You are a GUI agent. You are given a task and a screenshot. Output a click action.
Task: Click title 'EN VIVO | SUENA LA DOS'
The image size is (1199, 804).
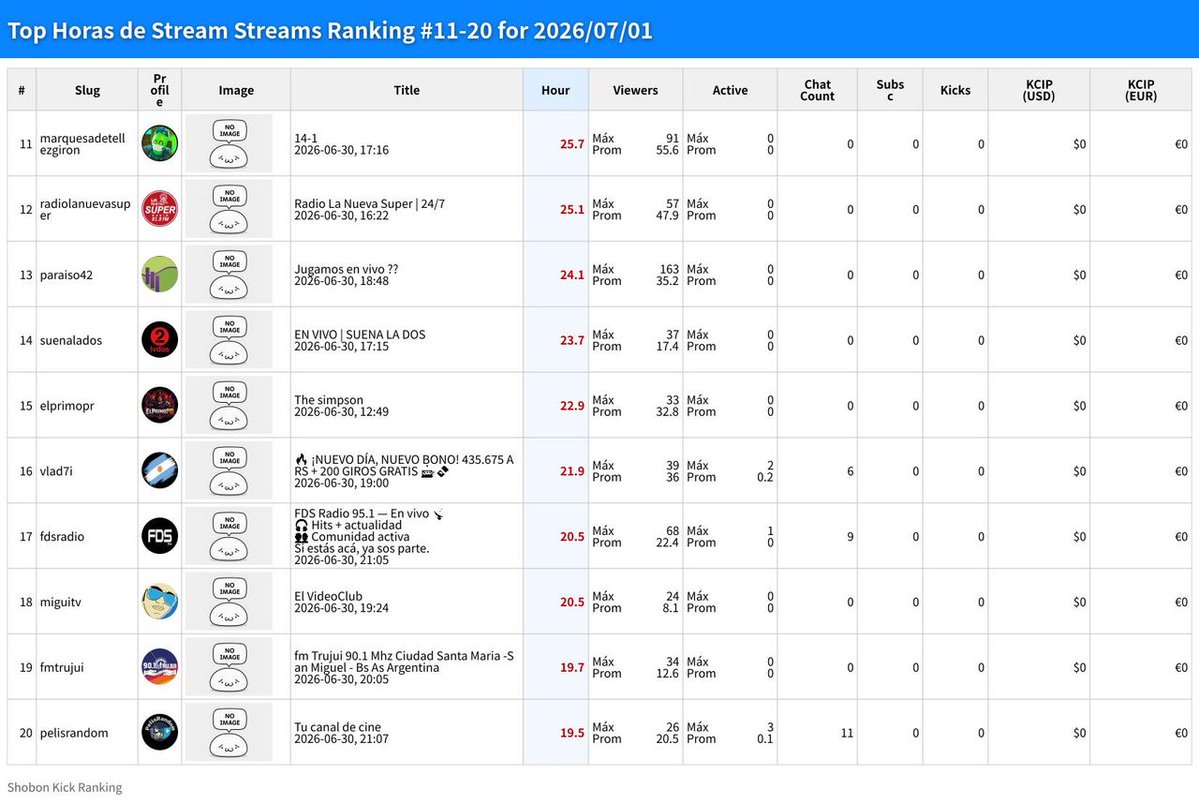pos(360,334)
